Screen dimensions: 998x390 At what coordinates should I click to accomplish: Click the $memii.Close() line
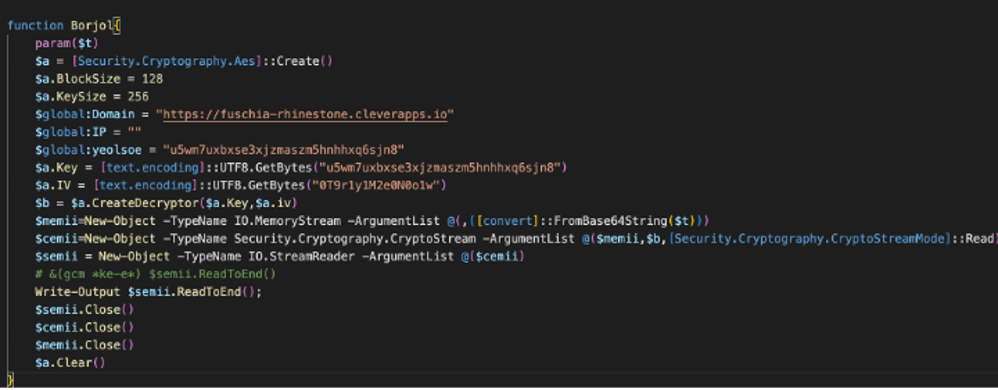point(85,345)
